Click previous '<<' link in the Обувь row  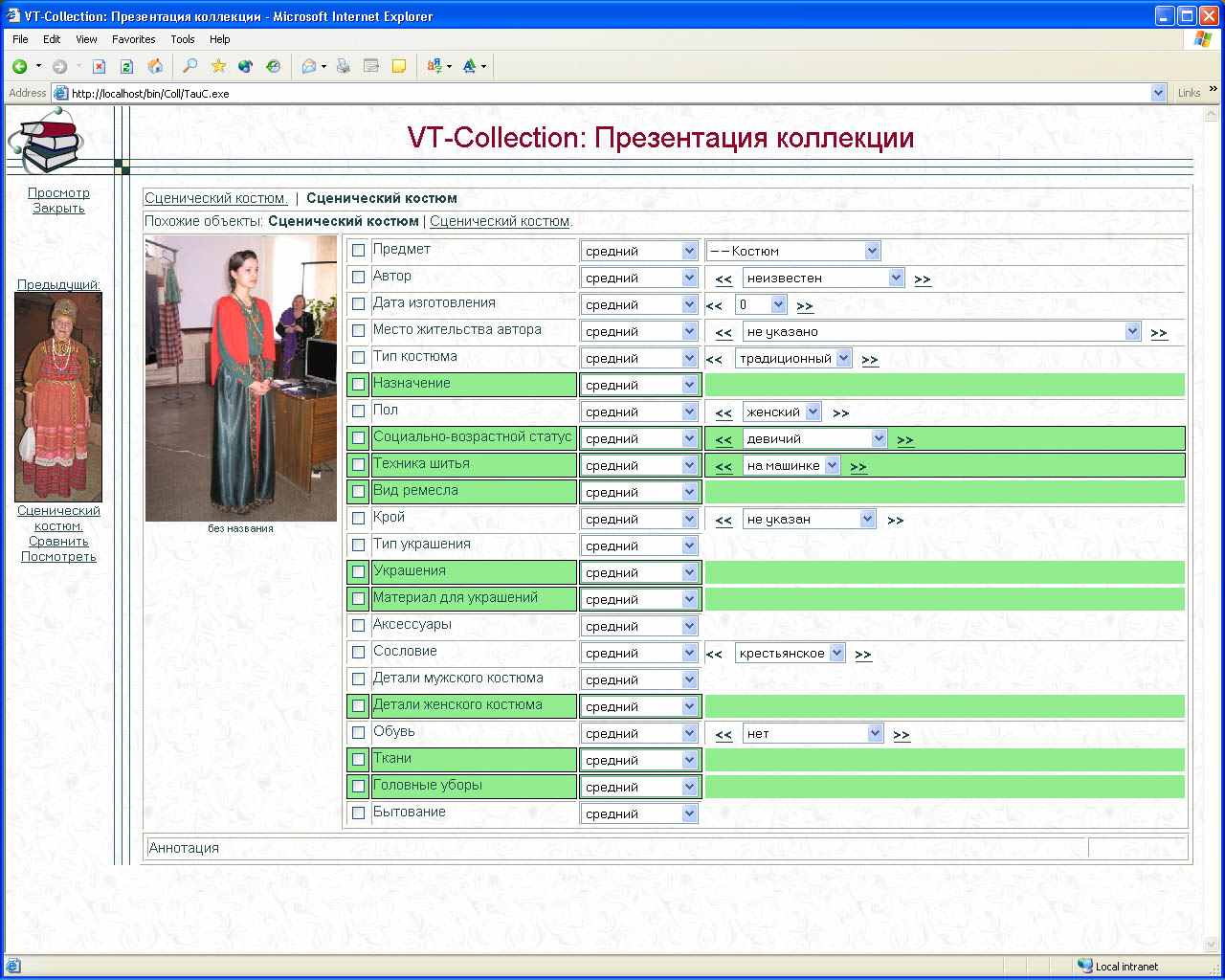(724, 735)
